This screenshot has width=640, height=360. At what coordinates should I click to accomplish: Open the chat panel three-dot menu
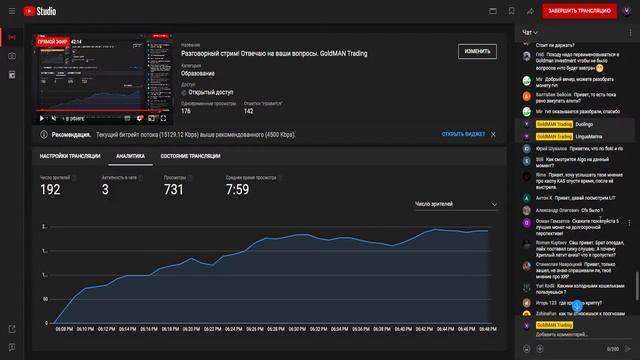[x=630, y=32]
